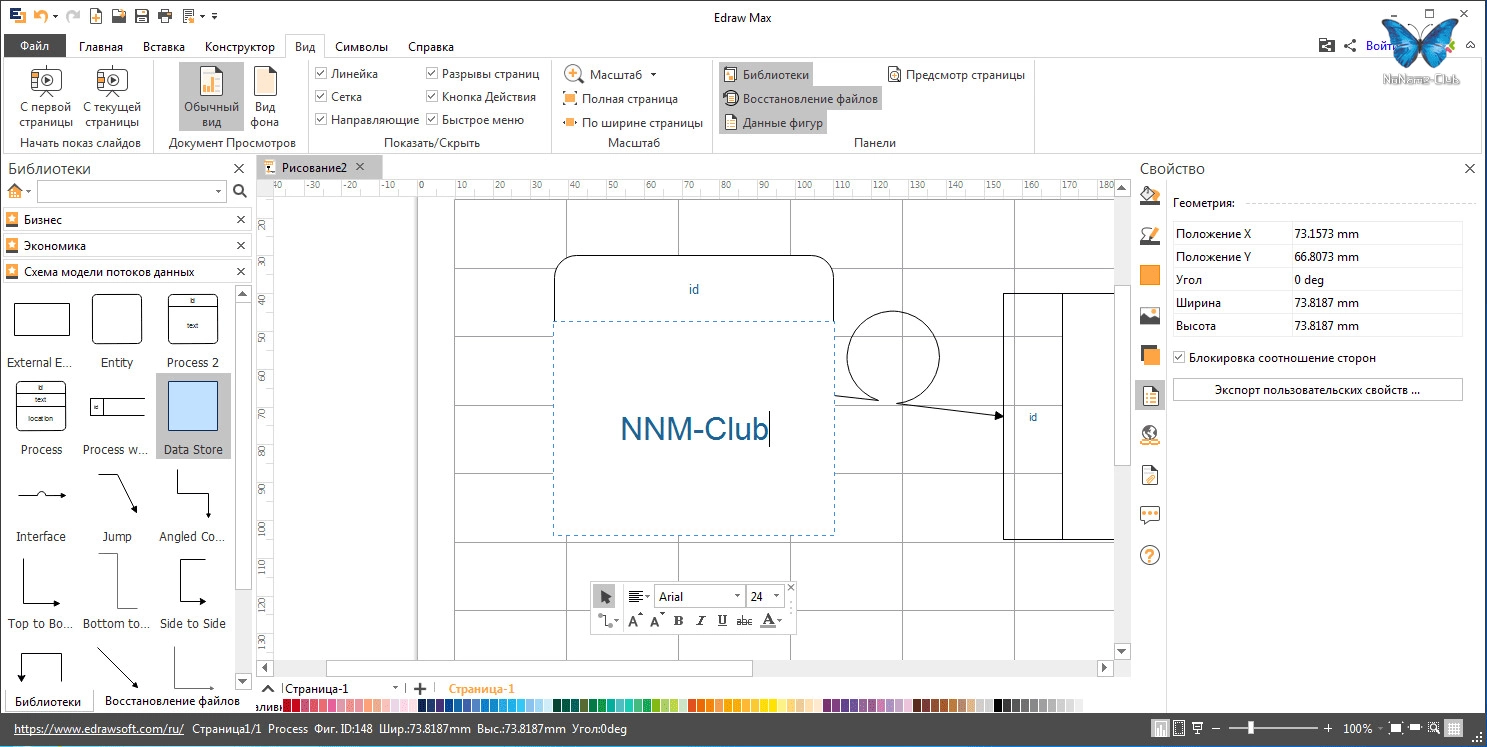Switch to the Символы ribbon tab
Viewport: 1487px width, 747px height.
(362, 47)
